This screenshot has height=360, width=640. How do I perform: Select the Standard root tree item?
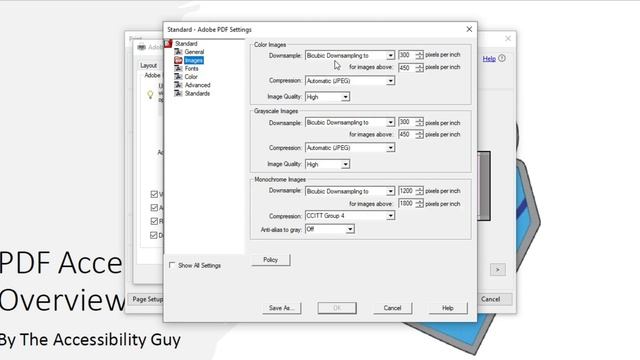[186, 43]
